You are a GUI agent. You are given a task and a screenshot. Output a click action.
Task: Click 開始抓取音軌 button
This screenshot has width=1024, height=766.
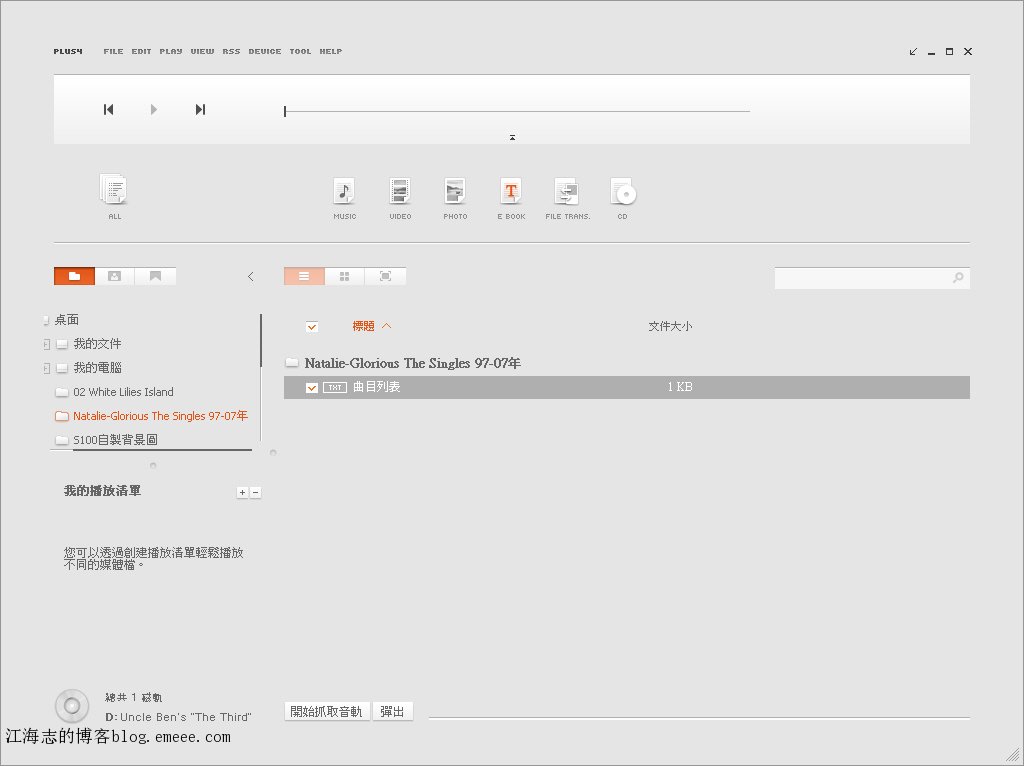(x=327, y=711)
